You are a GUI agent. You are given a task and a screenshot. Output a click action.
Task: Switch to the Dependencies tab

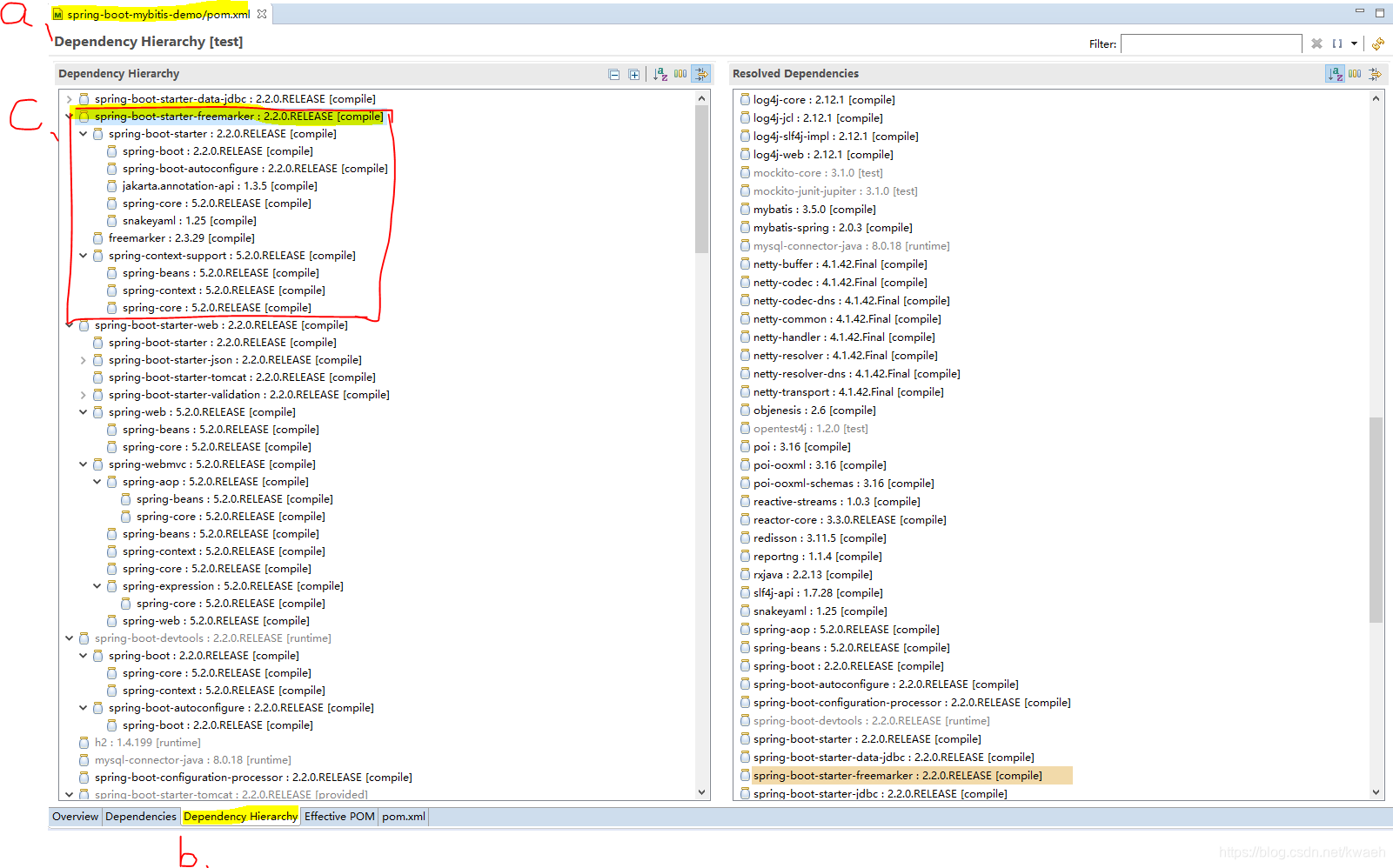pos(141,816)
